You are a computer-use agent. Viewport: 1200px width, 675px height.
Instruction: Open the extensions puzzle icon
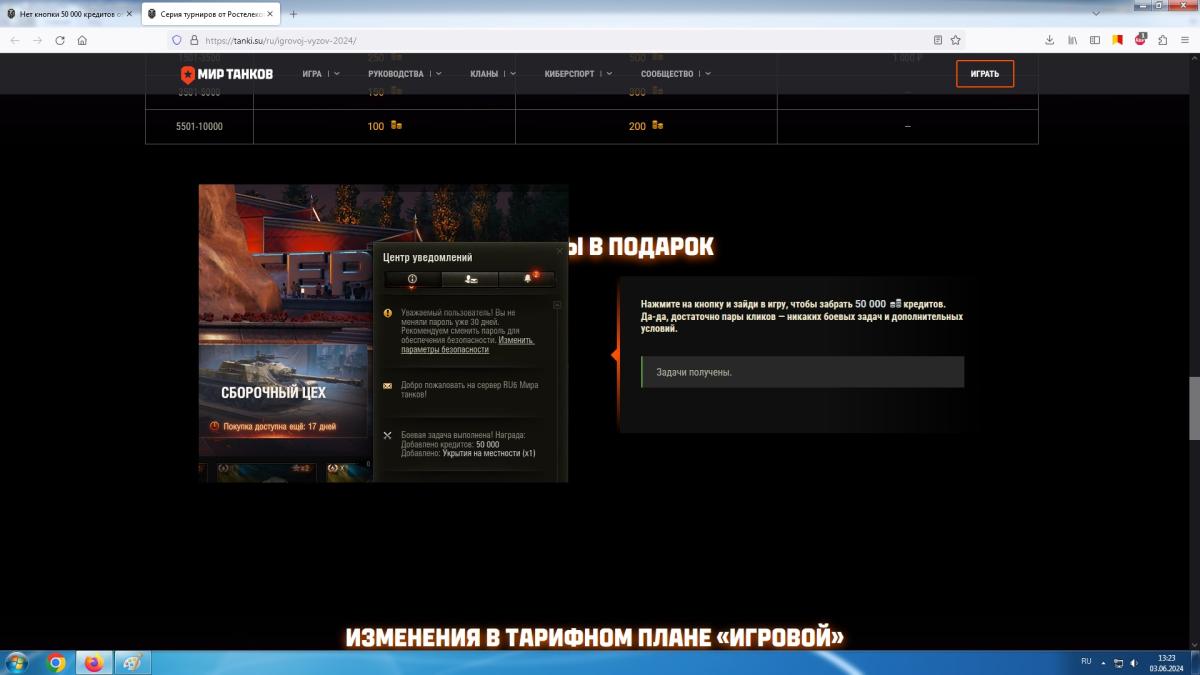click(x=1163, y=40)
